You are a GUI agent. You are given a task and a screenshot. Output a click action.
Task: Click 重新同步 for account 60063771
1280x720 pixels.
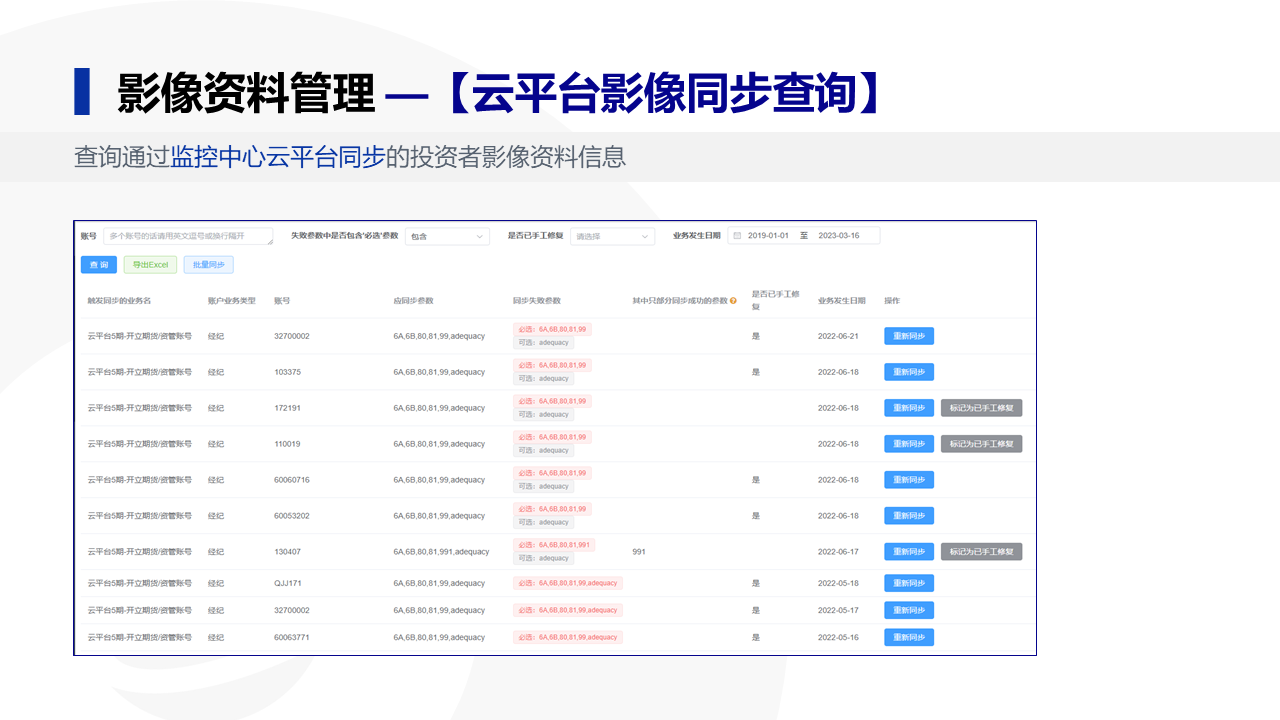pos(909,637)
